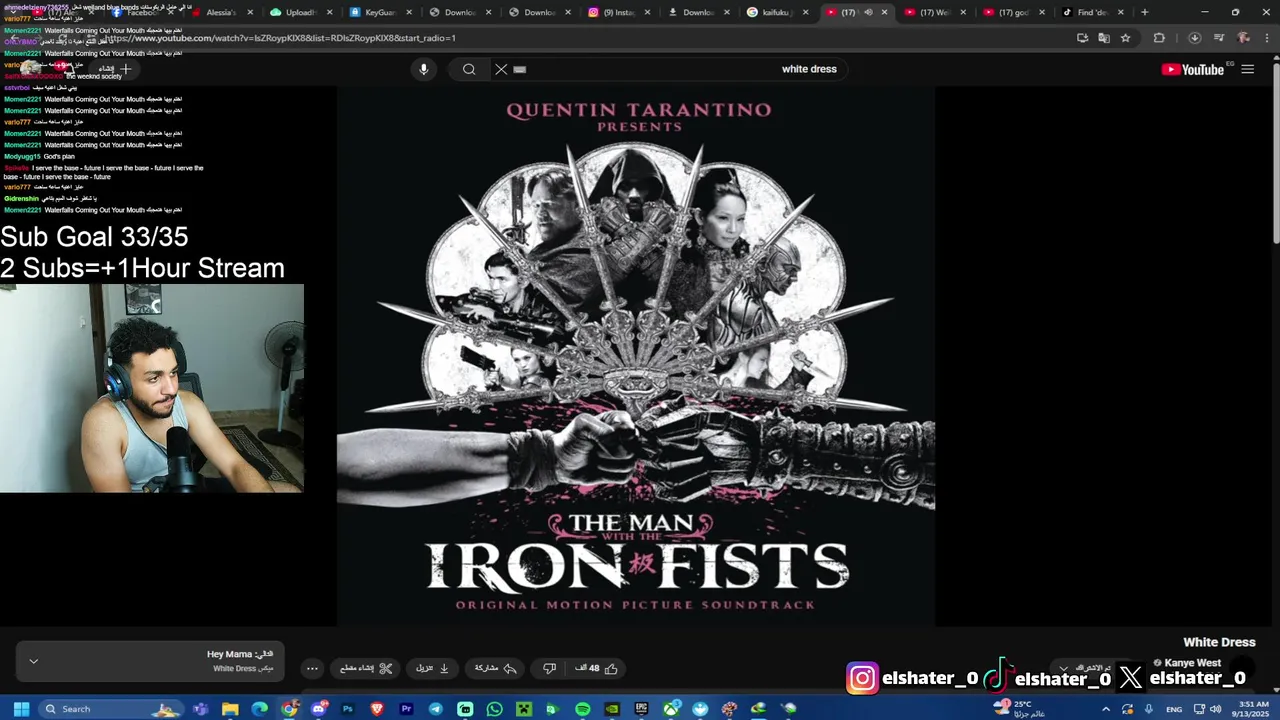Clear the search with the X icon
The height and width of the screenshot is (720, 1280).
click(x=501, y=69)
